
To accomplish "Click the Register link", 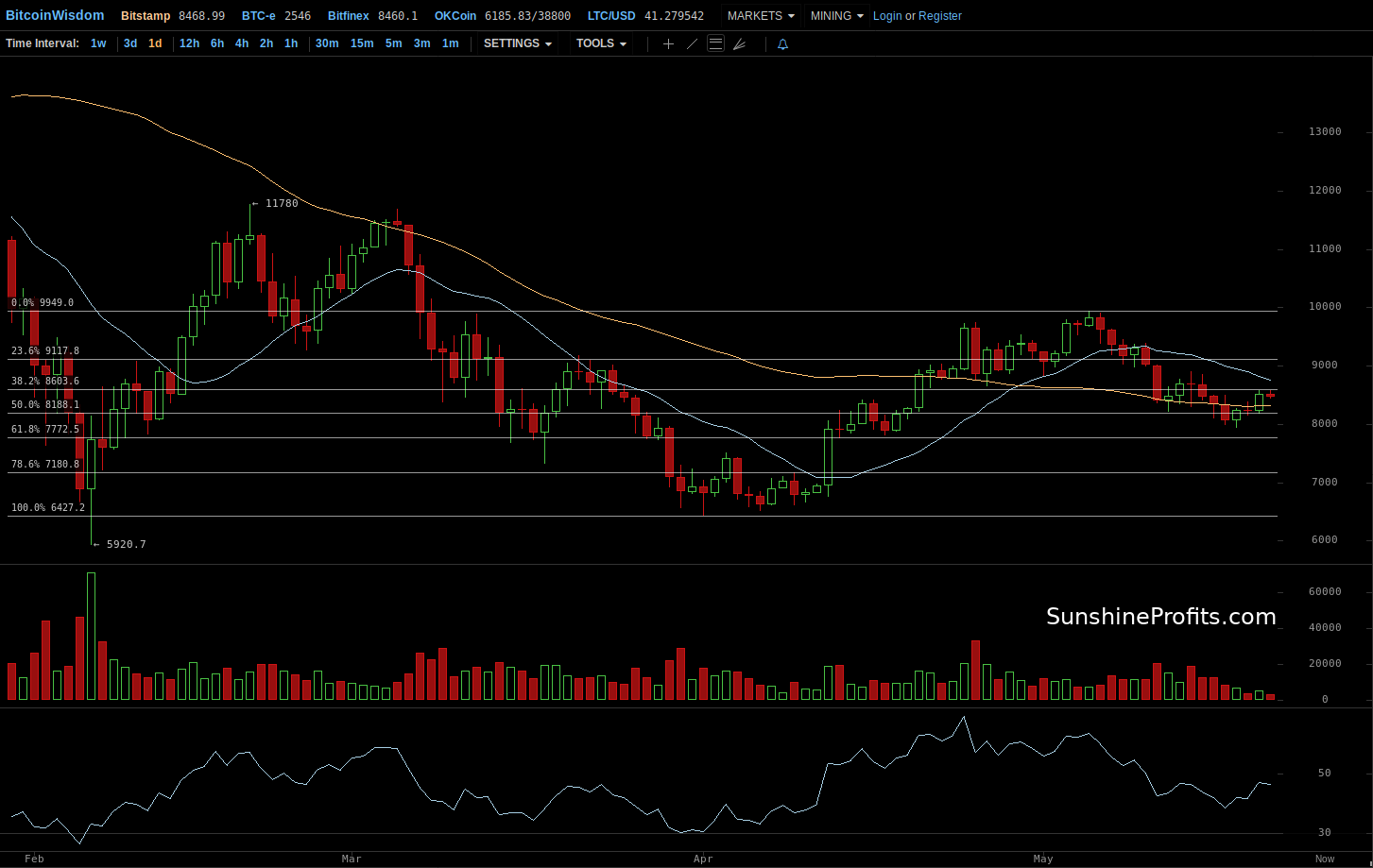I will click(940, 16).
